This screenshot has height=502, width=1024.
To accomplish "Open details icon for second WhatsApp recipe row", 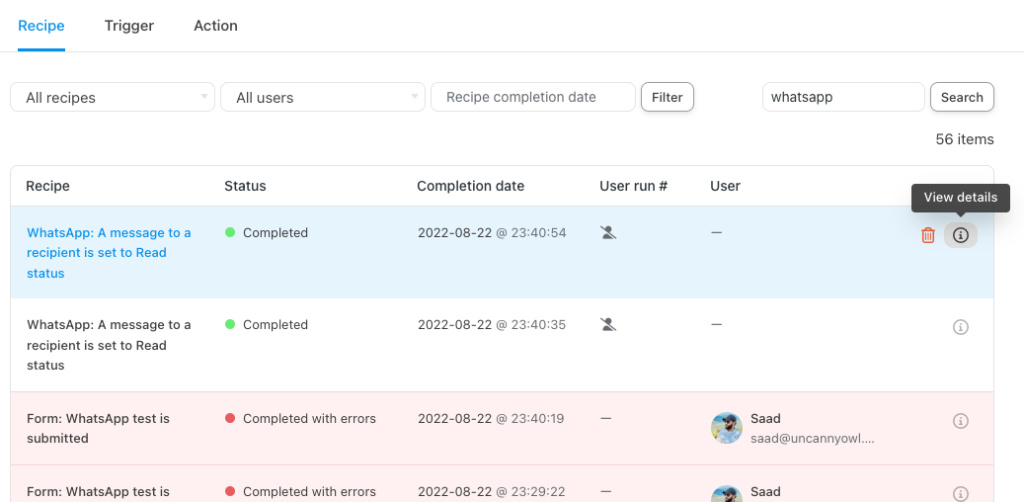I will point(960,327).
